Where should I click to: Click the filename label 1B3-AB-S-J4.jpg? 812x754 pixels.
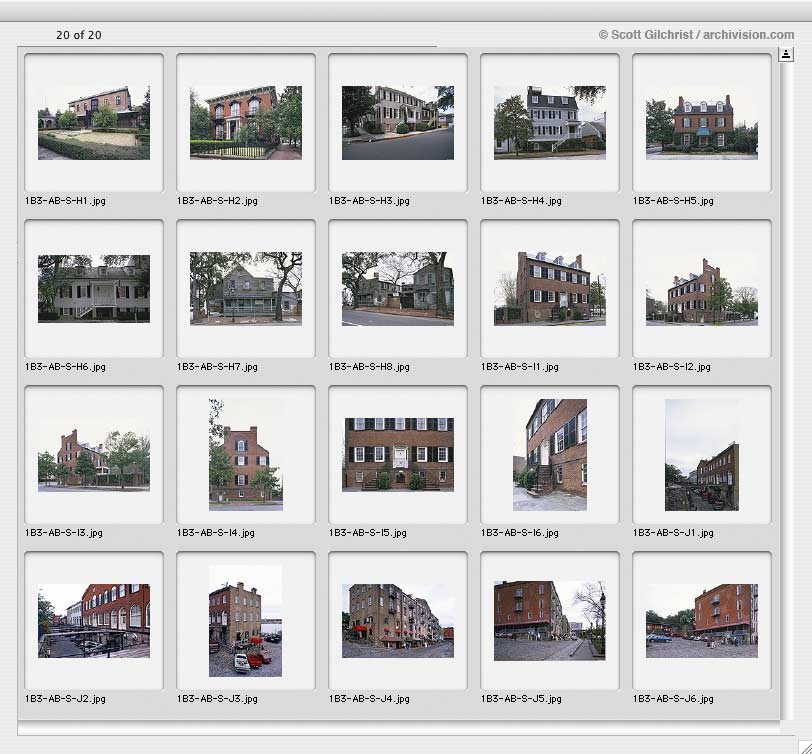coord(369,699)
